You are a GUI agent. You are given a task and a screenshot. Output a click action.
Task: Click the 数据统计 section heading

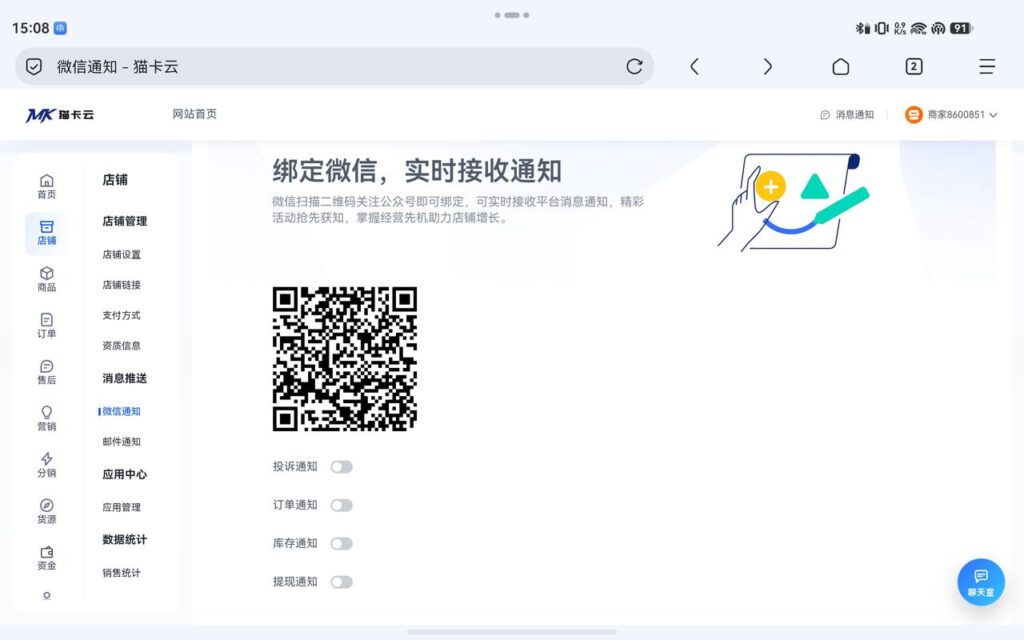coord(125,539)
